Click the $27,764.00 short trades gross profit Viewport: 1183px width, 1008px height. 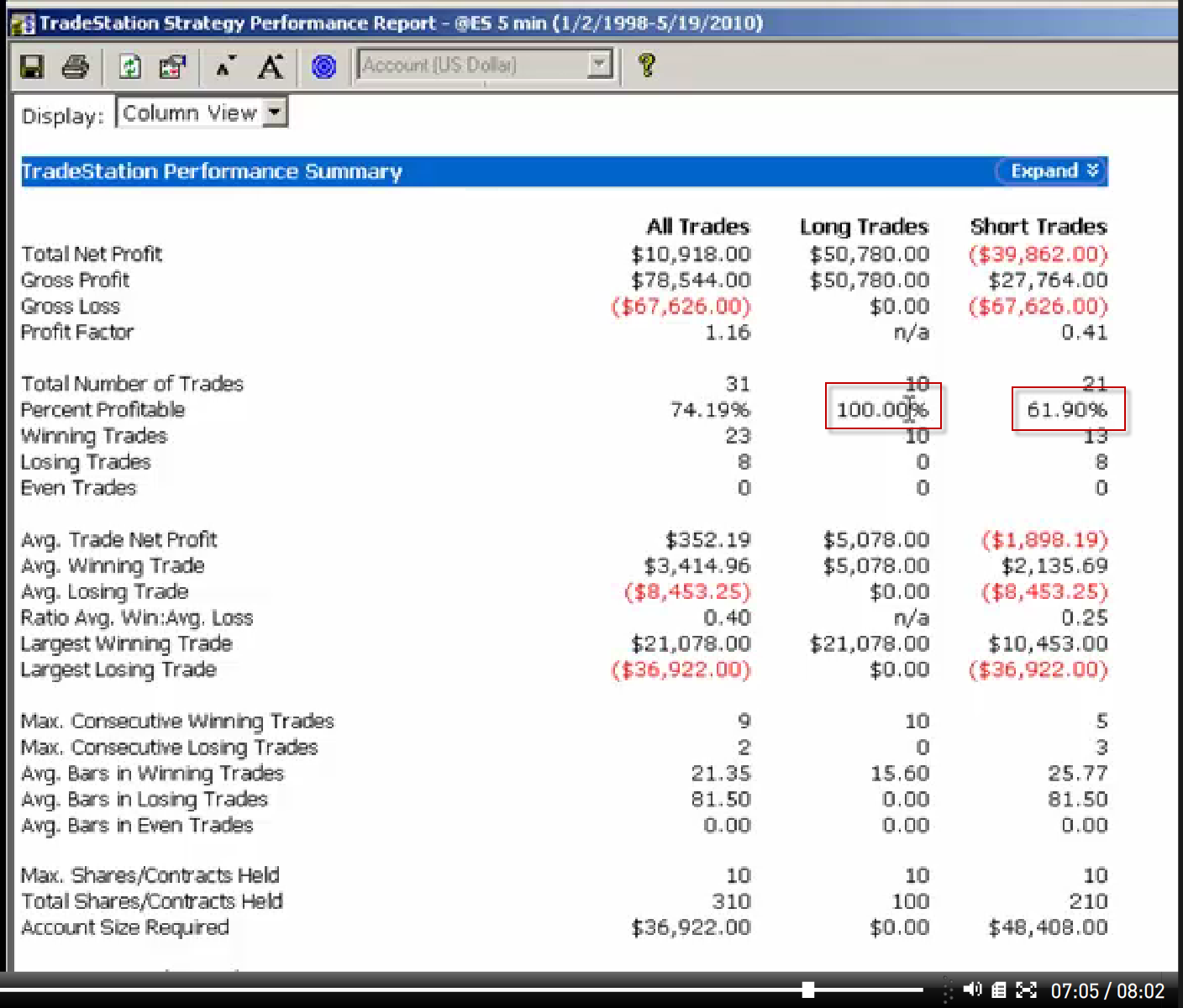1049,280
